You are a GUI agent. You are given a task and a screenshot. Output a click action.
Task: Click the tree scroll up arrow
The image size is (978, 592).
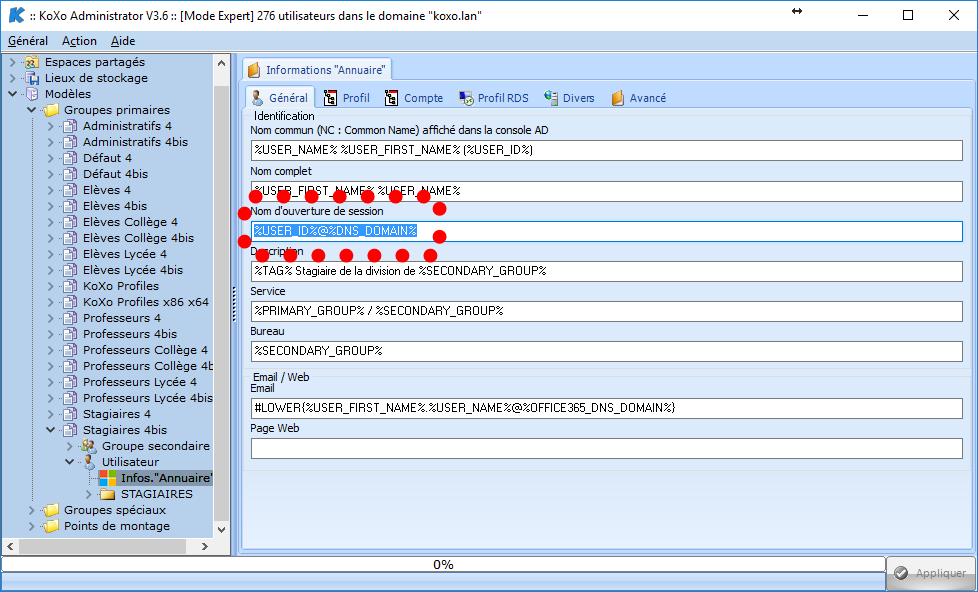pyautogui.click(x=221, y=62)
